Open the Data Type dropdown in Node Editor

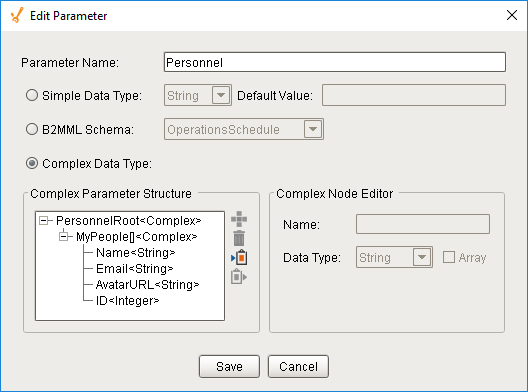(422, 257)
